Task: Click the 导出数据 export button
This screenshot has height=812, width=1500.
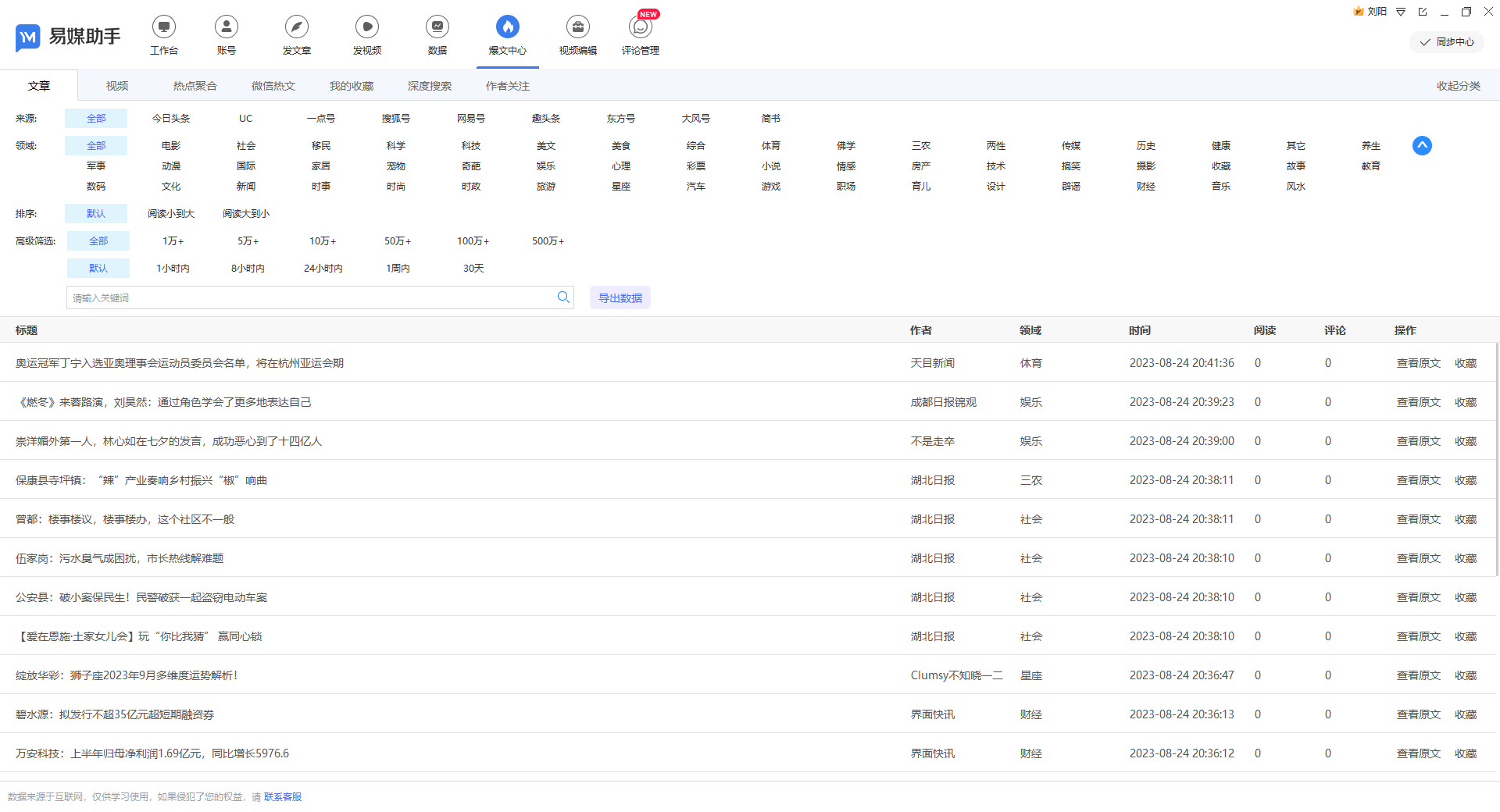Action: tap(620, 298)
